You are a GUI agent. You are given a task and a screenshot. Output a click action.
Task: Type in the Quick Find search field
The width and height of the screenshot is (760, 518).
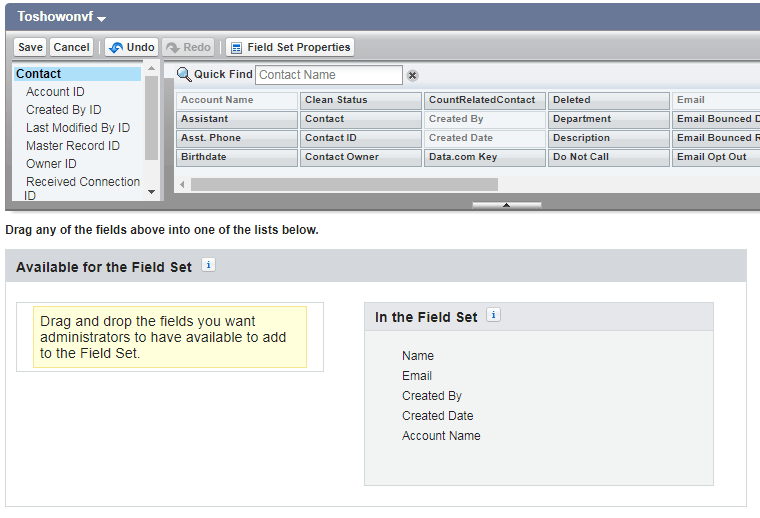pos(329,75)
